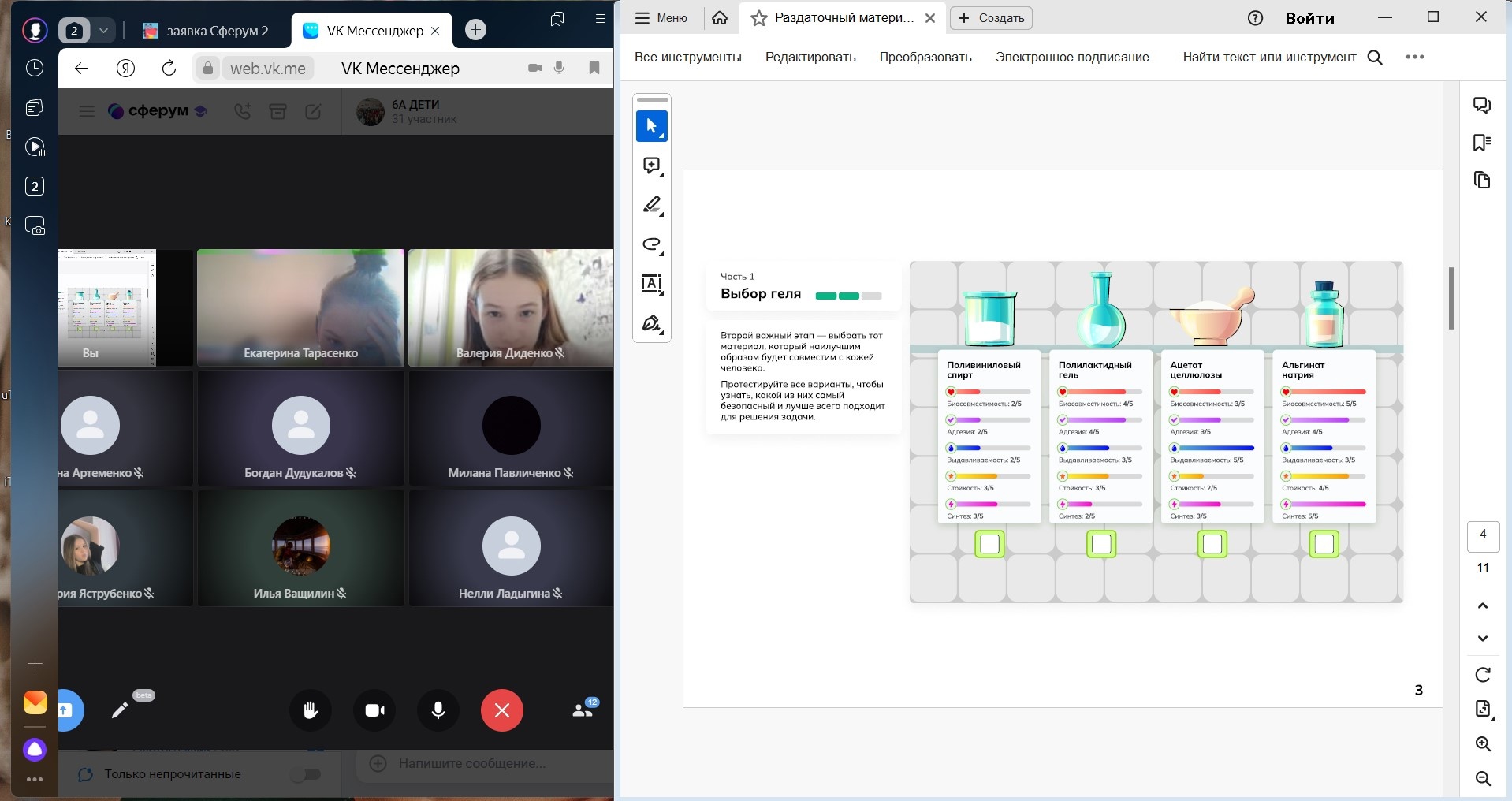
Task: Star the document tab as favorite
Action: pos(759,18)
